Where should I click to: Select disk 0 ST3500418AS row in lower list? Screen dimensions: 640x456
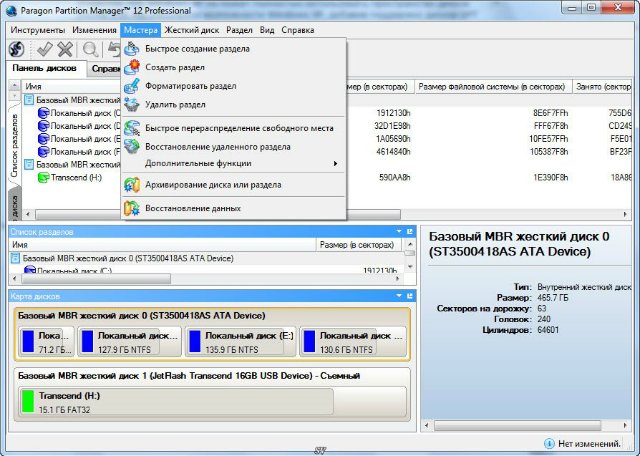click(206, 258)
